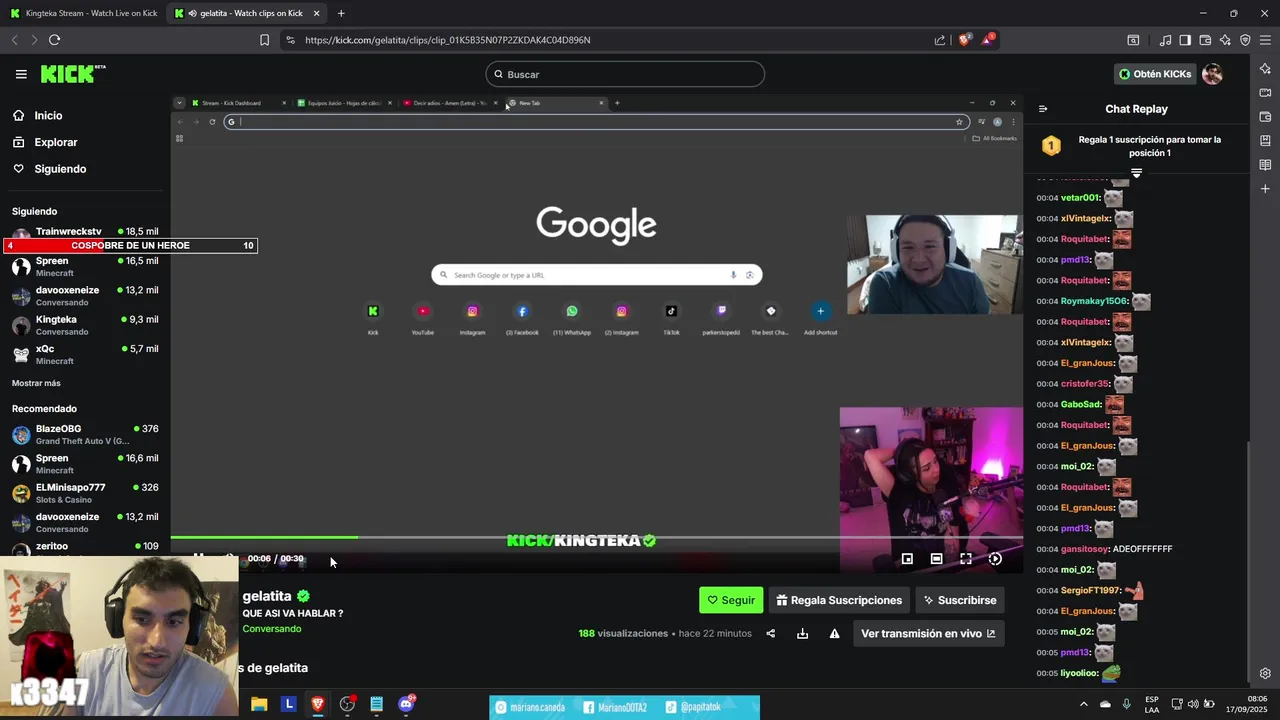Open side panel settings gear

point(1265,673)
